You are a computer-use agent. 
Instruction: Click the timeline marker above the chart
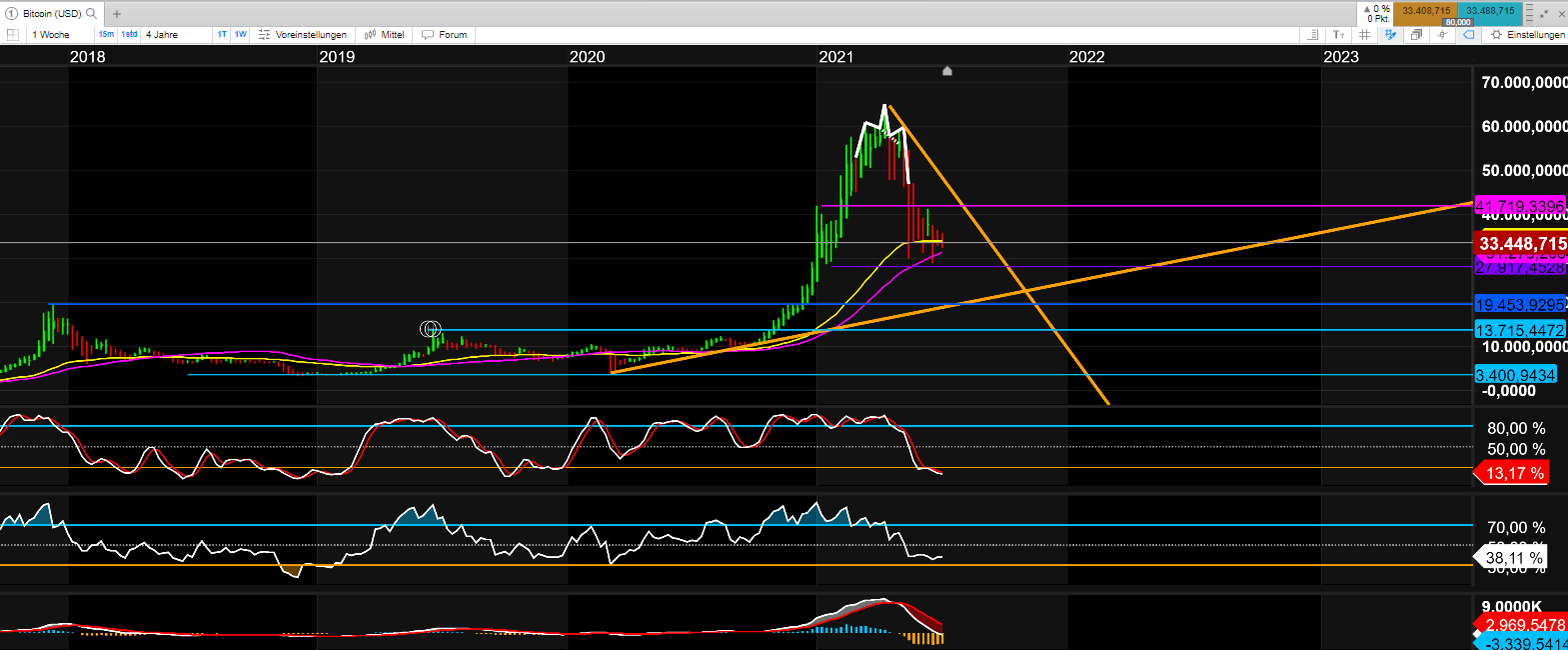point(947,71)
